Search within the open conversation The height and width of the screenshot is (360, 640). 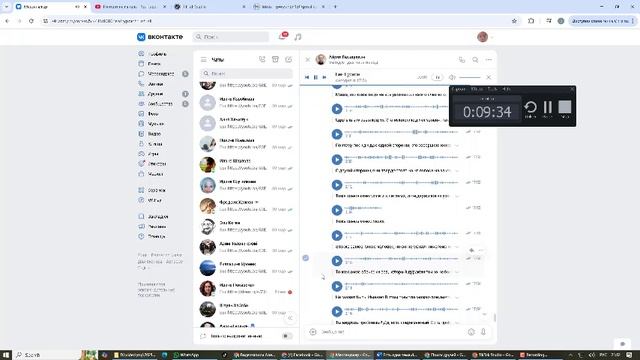(475, 60)
